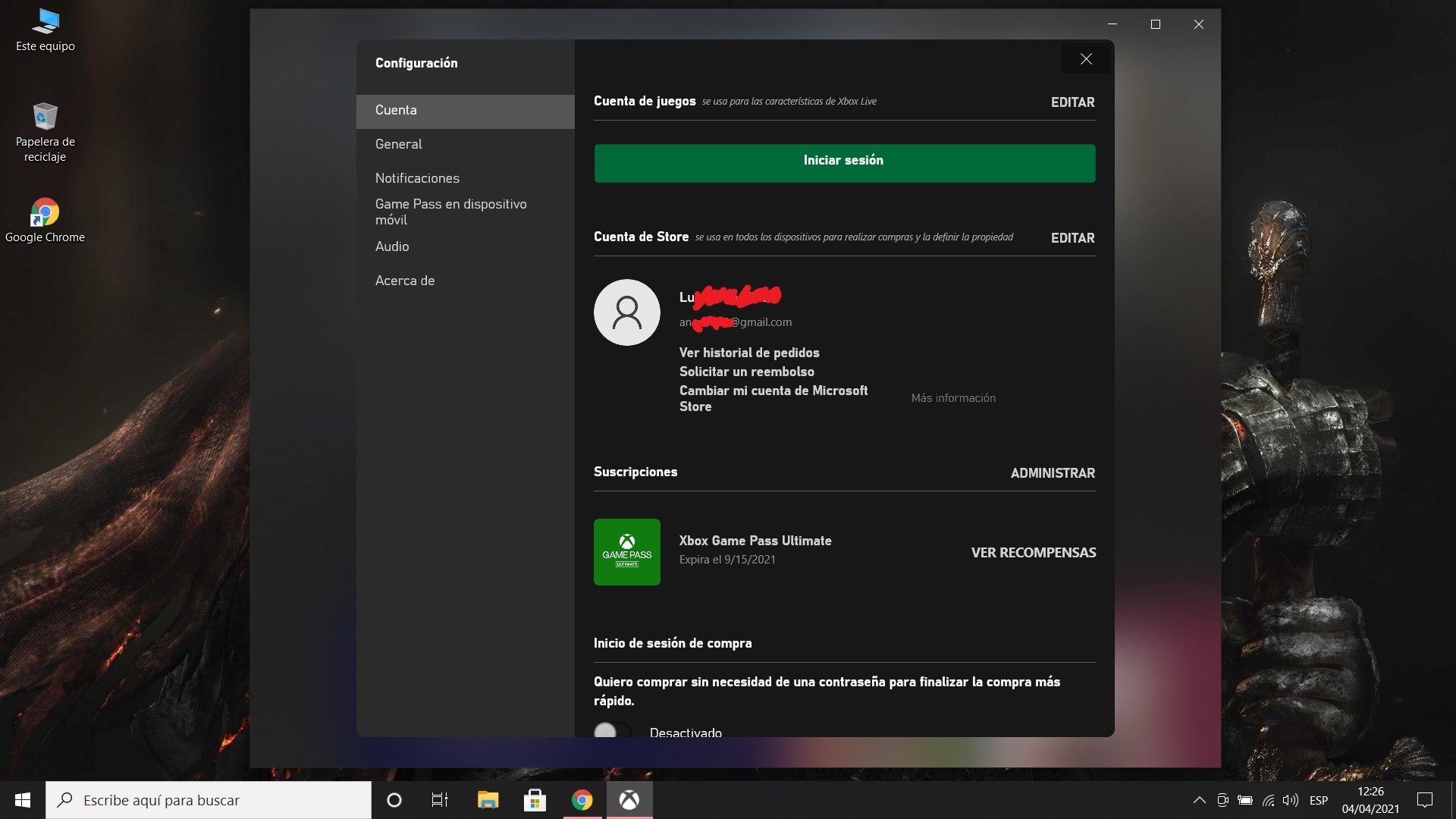Viewport: 1456px width, 819px height.
Task: Select the Google Chrome desktop shortcut
Action: 45,221
